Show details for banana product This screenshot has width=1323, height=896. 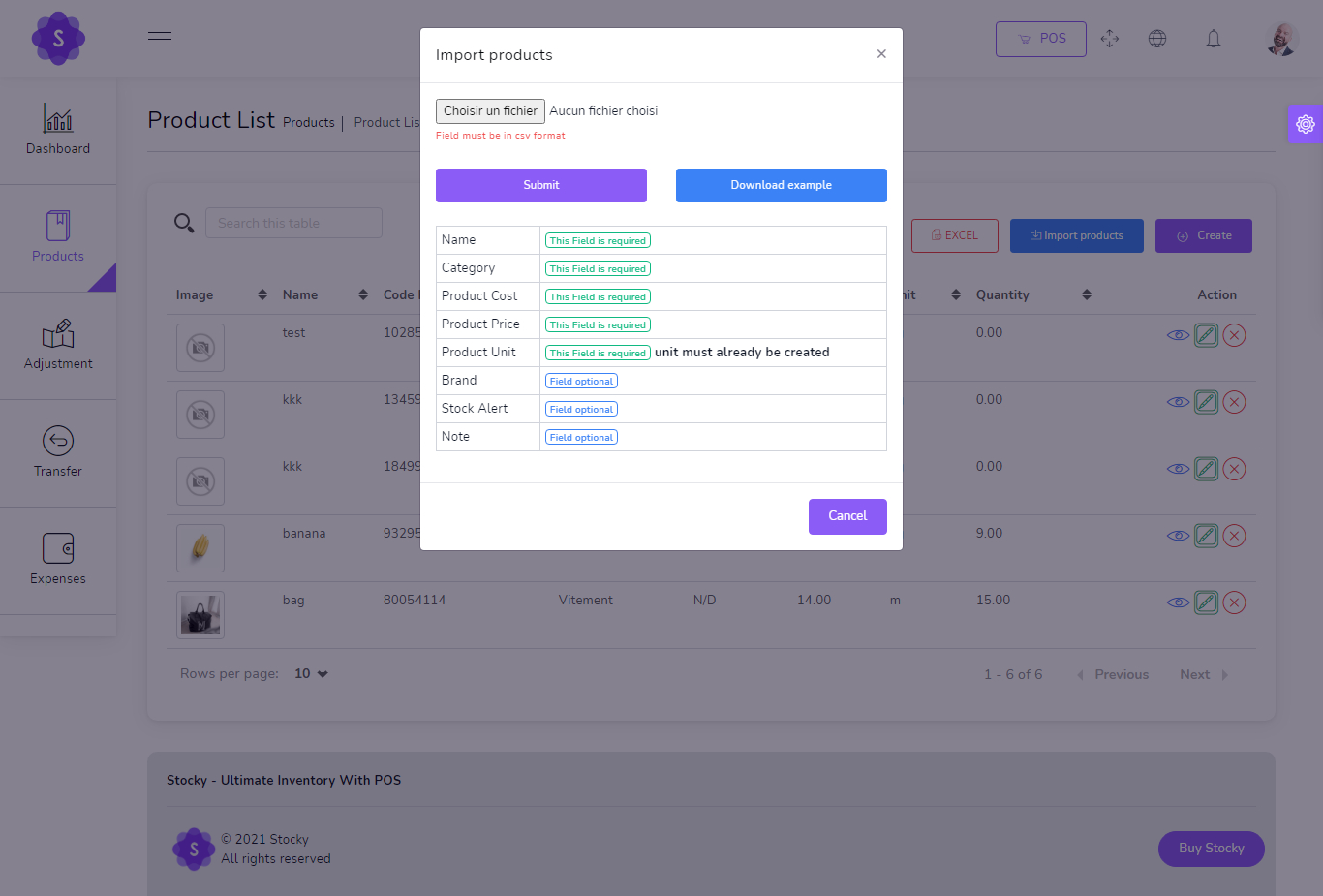click(1178, 536)
